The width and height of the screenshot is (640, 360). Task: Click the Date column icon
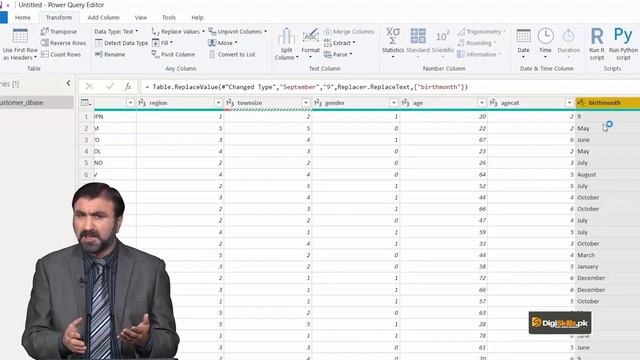[x=523, y=36]
